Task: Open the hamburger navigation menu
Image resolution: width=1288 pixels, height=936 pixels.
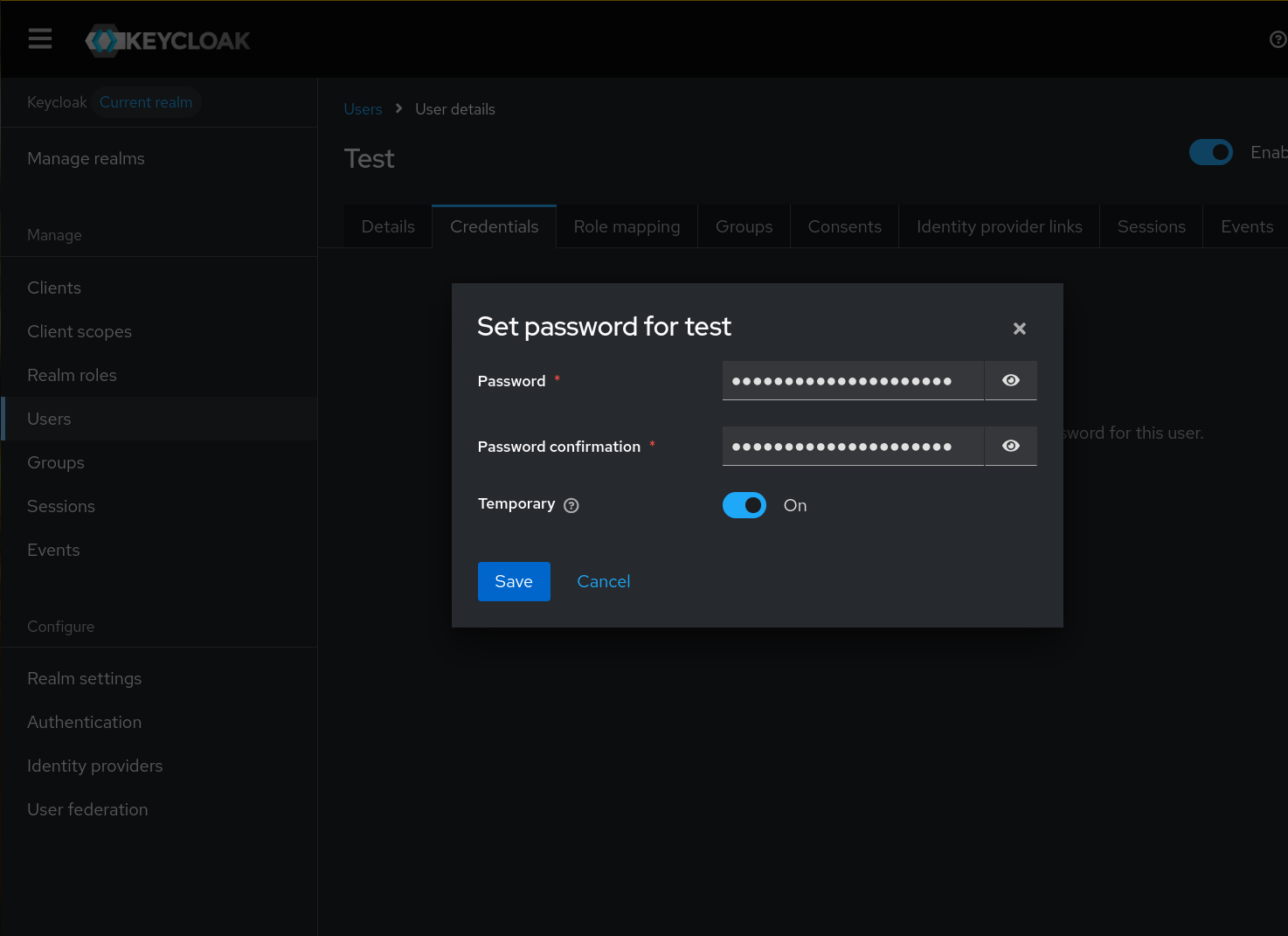Action: (40, 39)
